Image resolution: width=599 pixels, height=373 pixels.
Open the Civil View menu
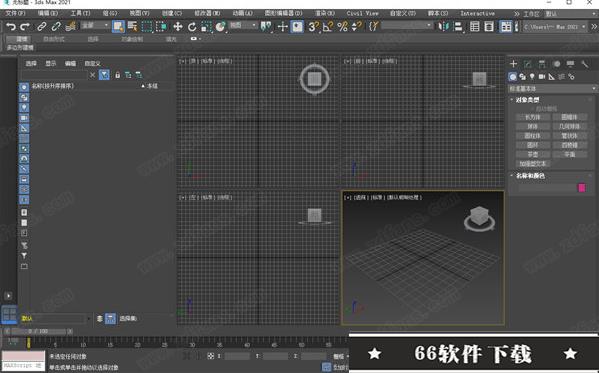coord(362,13)
